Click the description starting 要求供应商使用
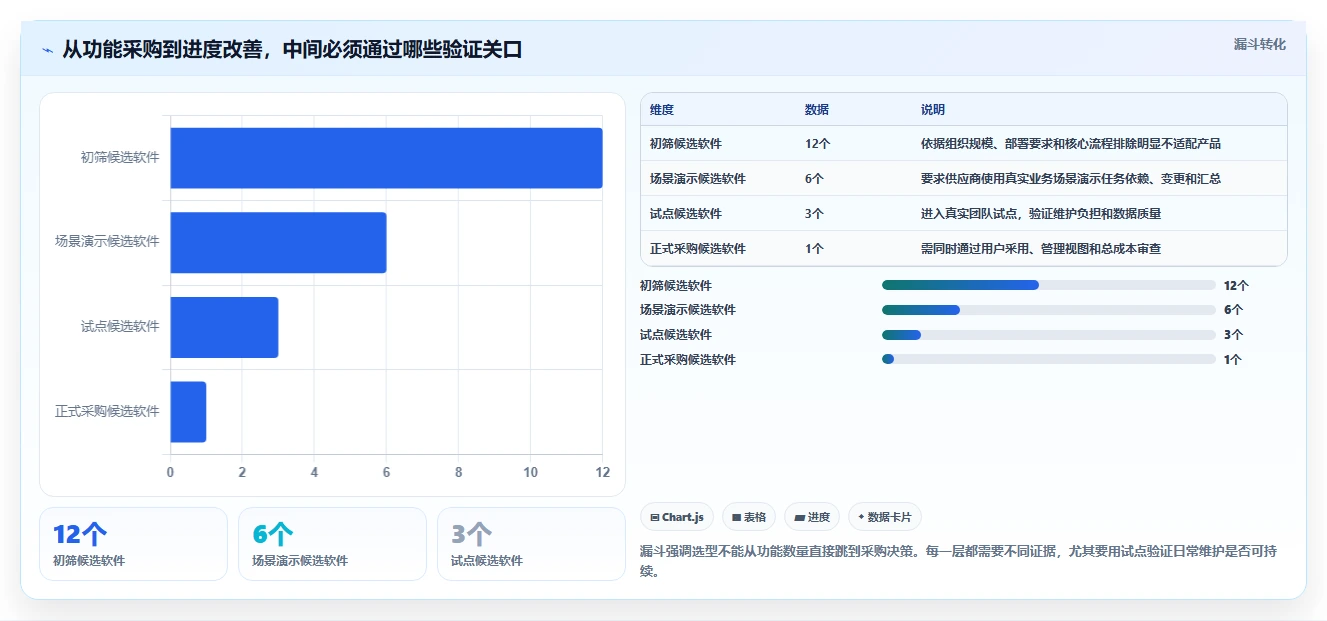 (1071, 179)
